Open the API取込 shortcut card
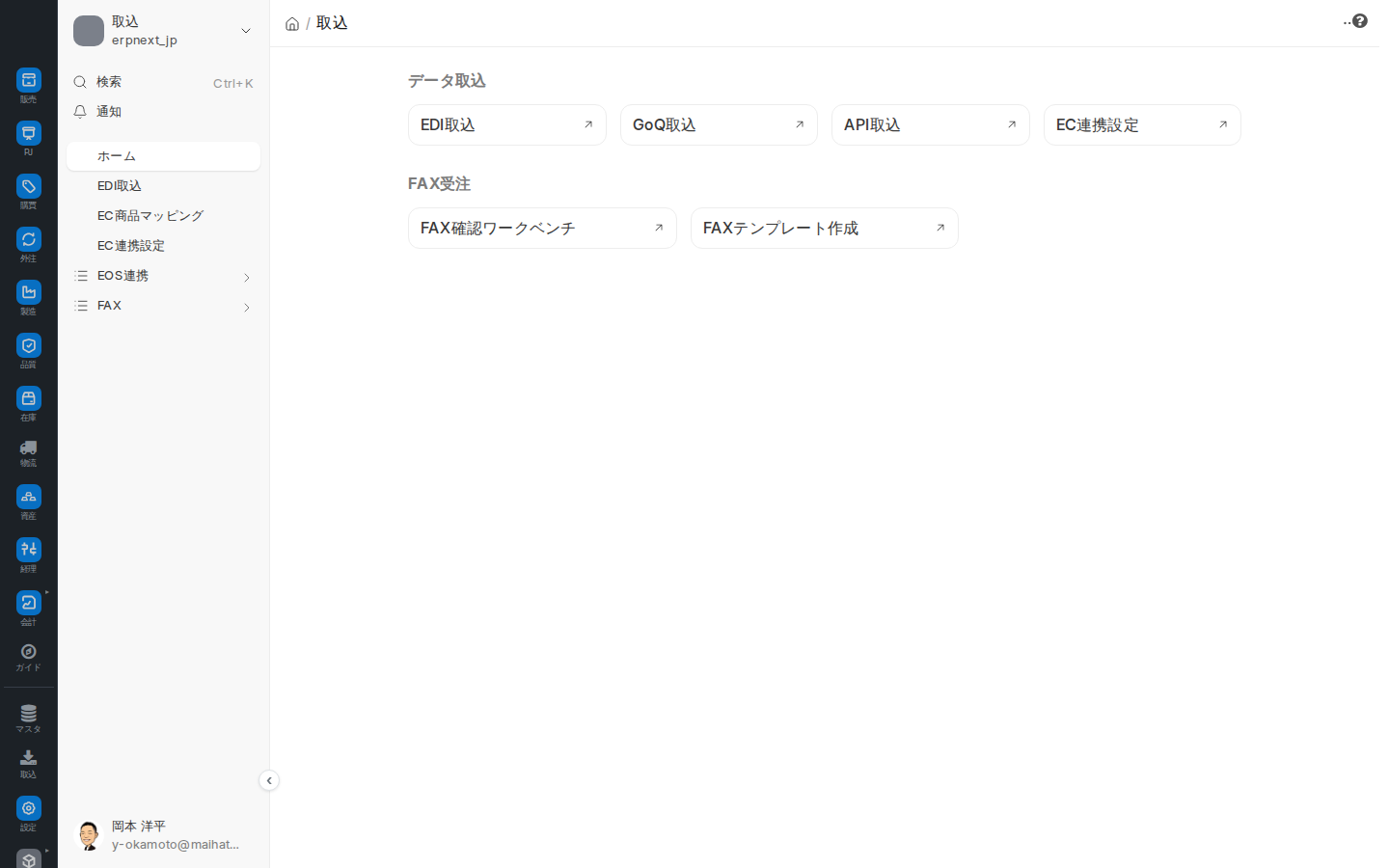This screenshot has height=868, width=1389. [x=931, y=124]
